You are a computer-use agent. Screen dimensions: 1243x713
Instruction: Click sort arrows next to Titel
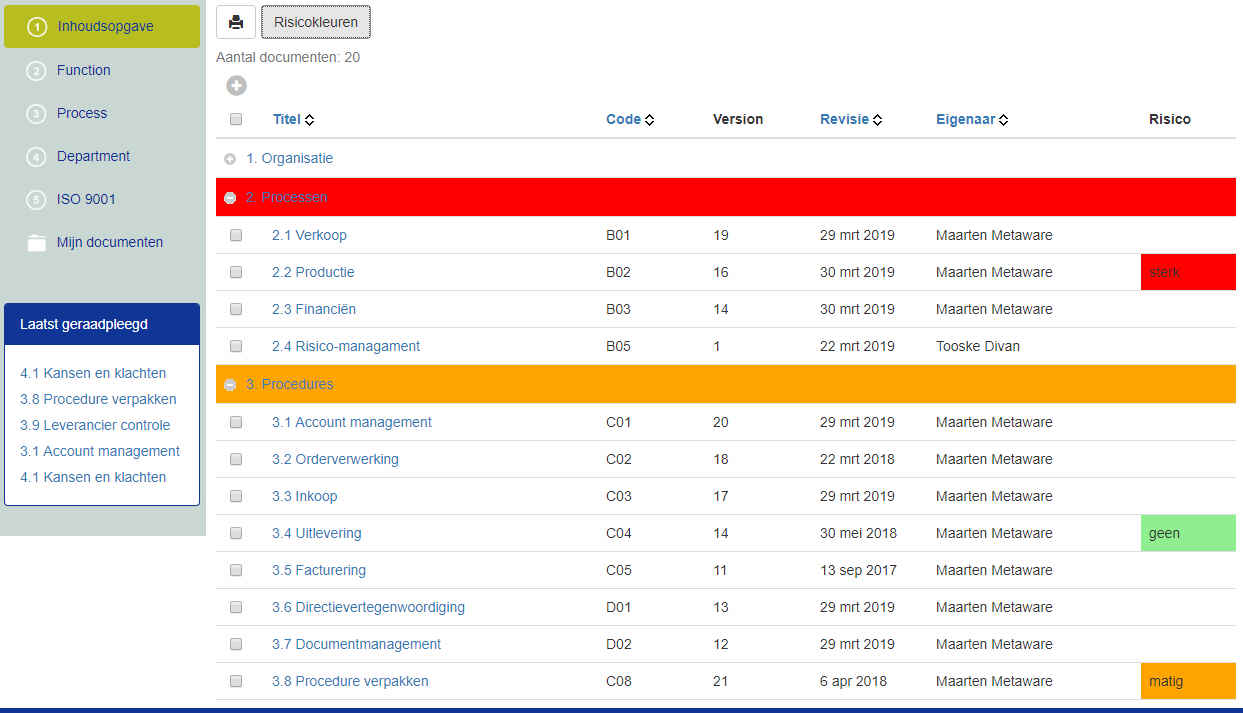[x=309, y=120]
